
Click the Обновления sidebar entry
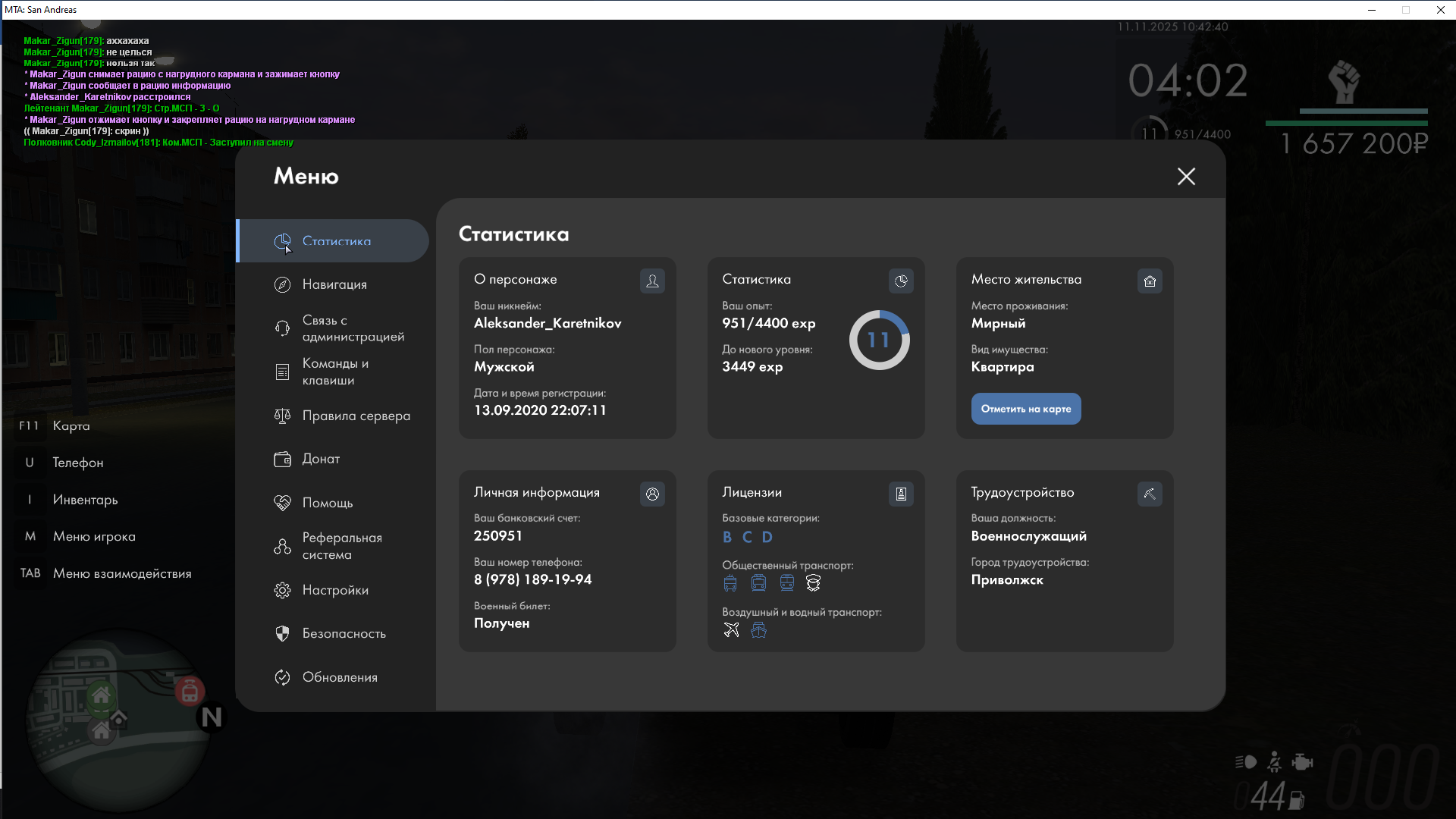point(340,677)
